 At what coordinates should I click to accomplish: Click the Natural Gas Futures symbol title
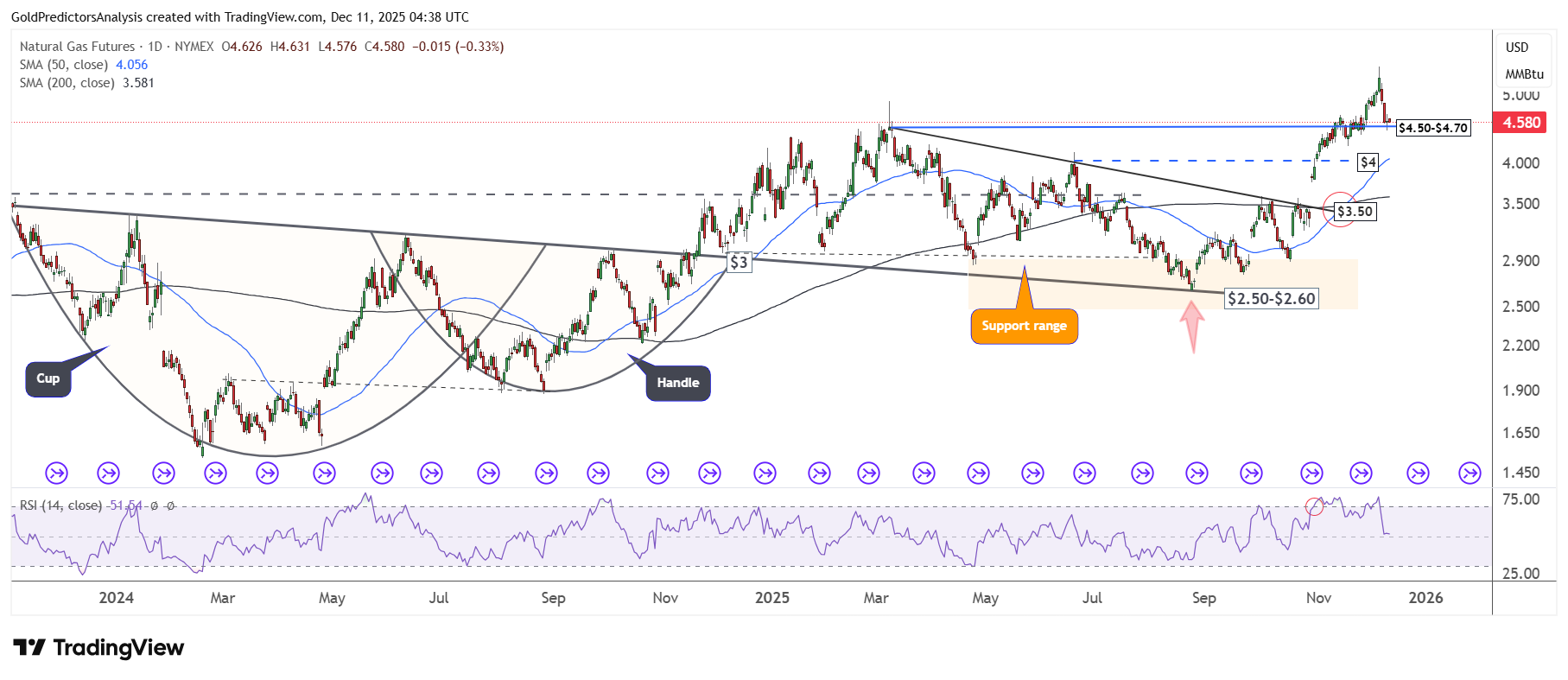pos(78,47)
